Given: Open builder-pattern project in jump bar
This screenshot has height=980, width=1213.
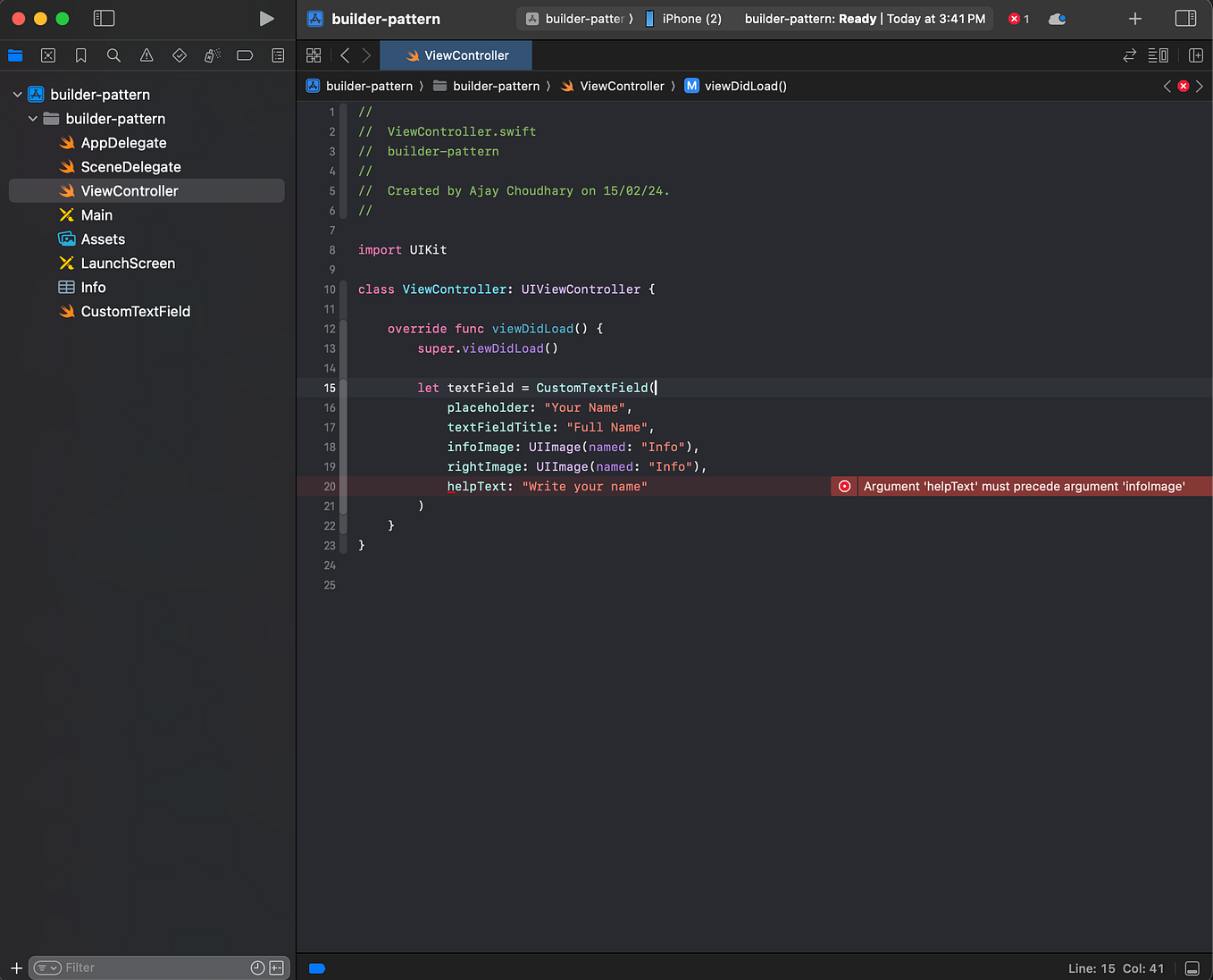Looking at the screenshot, I should 359,86.
